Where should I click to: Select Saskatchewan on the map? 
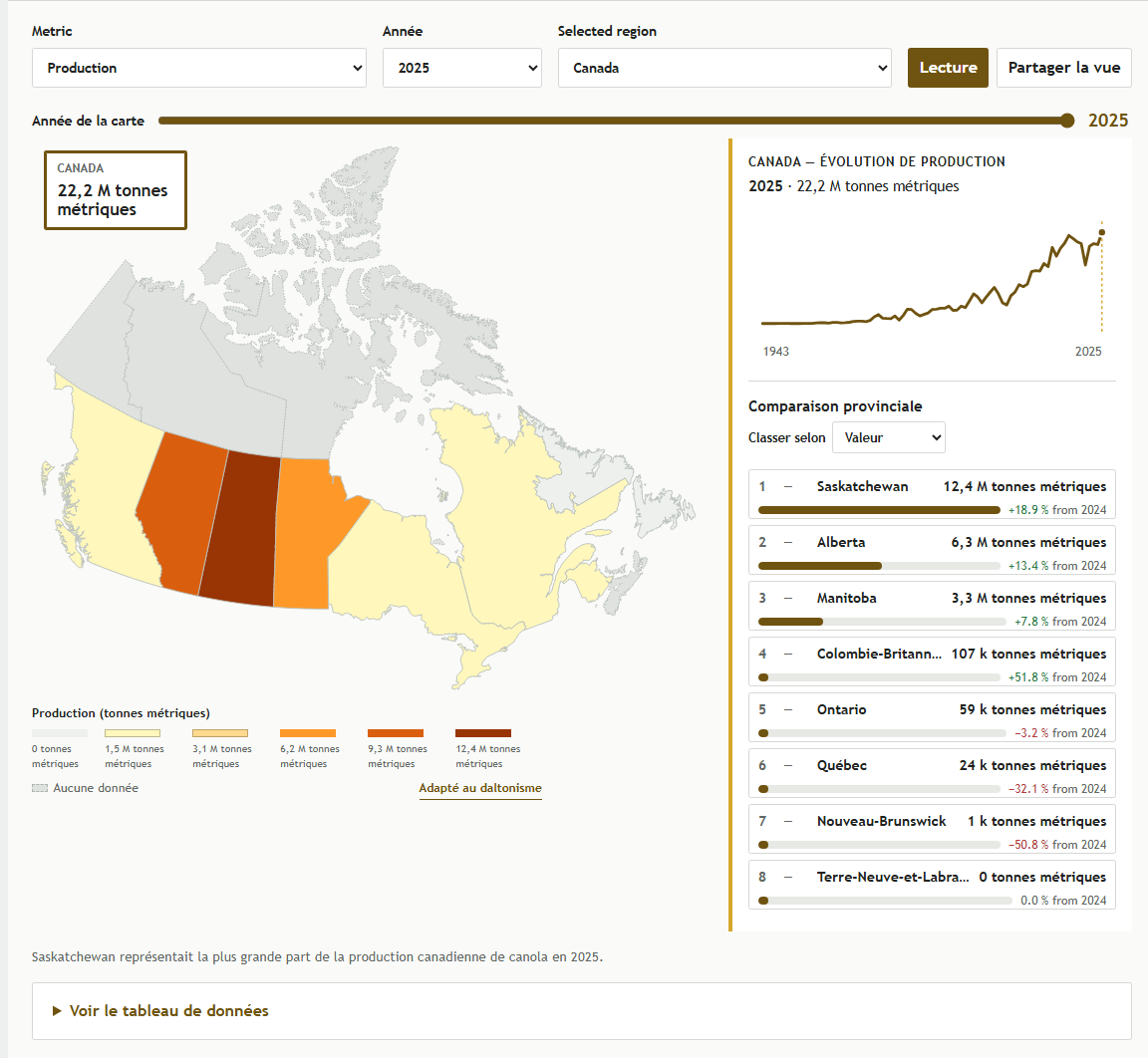(240, 529)
